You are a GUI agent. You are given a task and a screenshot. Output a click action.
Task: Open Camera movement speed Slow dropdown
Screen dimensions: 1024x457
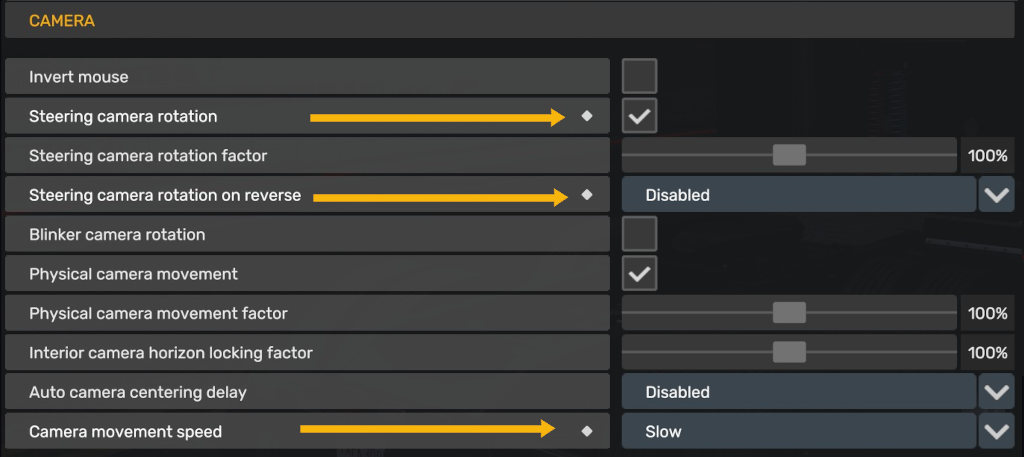pyautogui.click(x=799, y=431)
